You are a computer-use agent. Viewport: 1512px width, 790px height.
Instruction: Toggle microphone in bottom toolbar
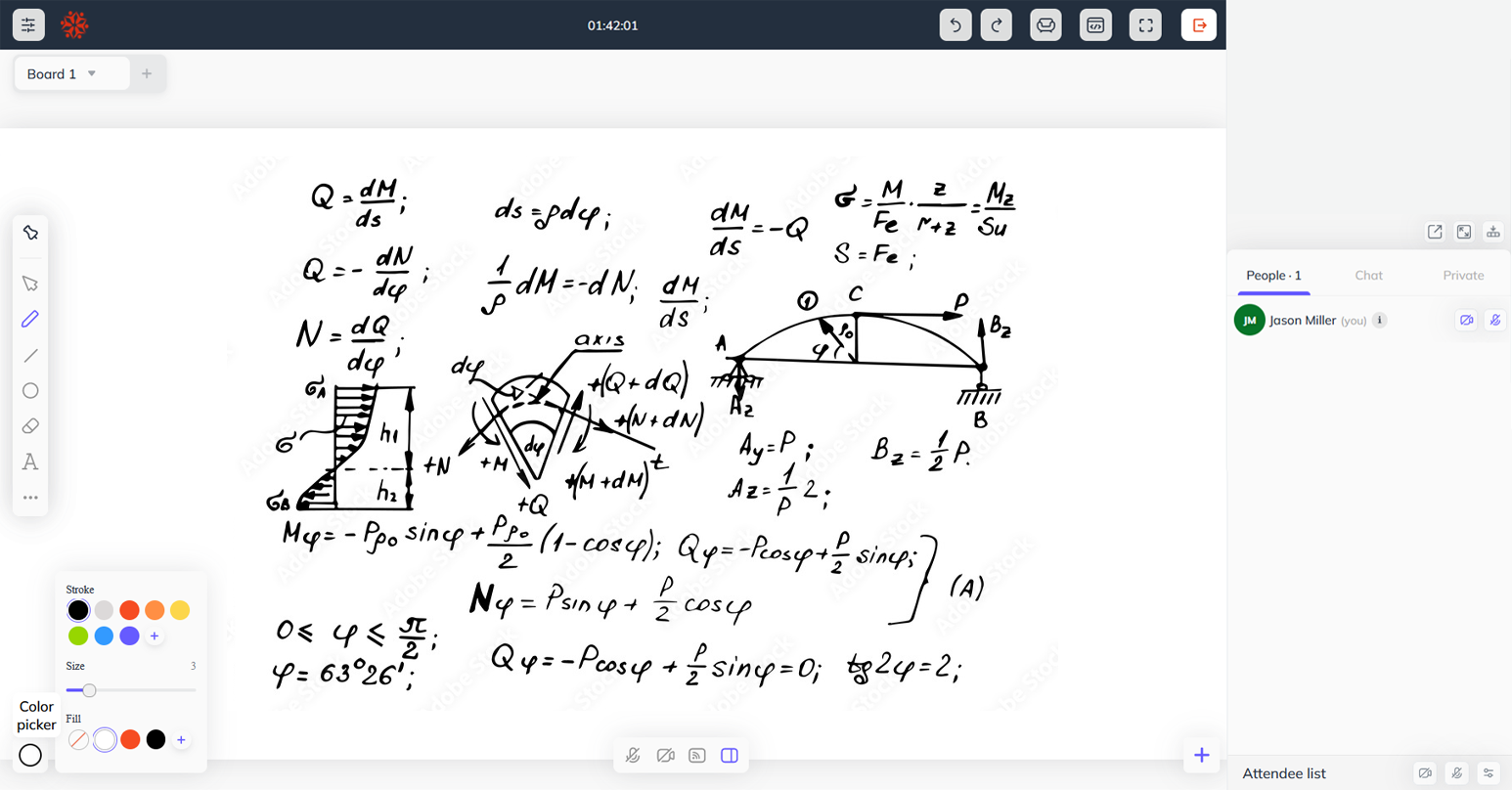point(633,756)
